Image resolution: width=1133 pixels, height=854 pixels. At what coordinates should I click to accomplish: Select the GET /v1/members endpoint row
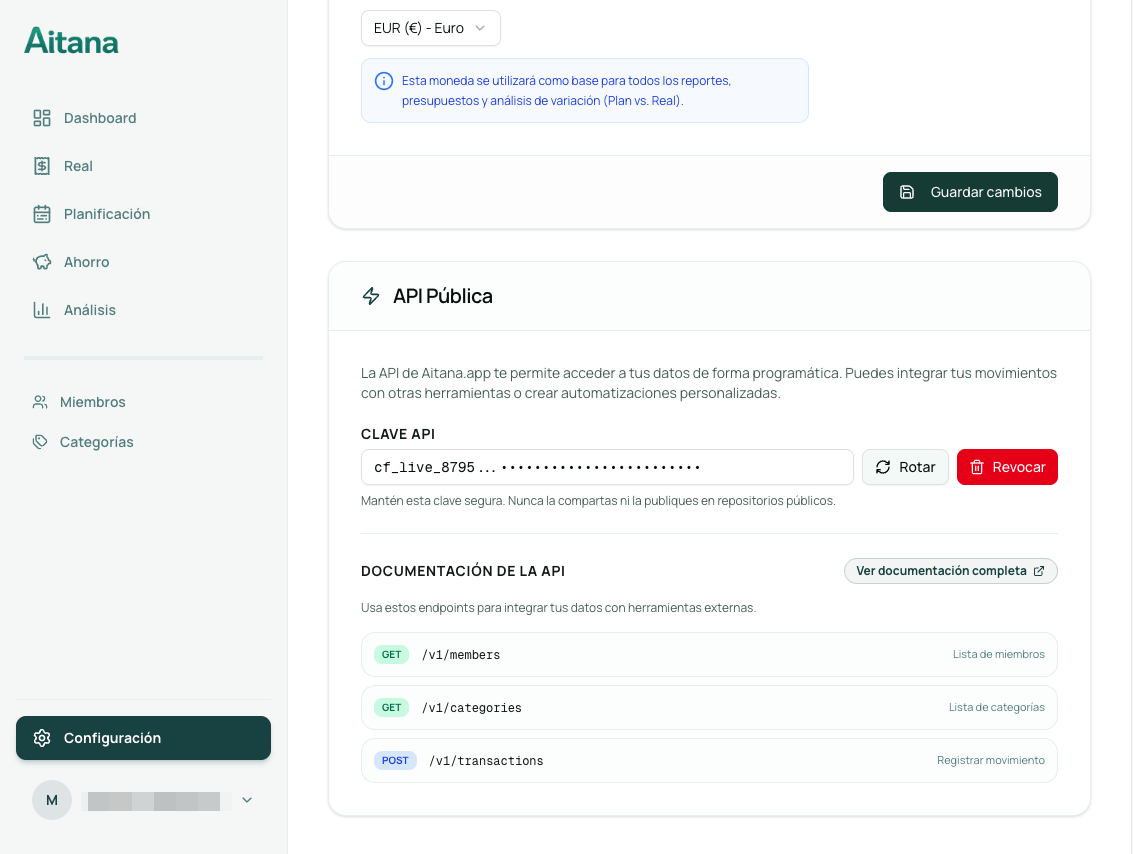pos(708,655)
